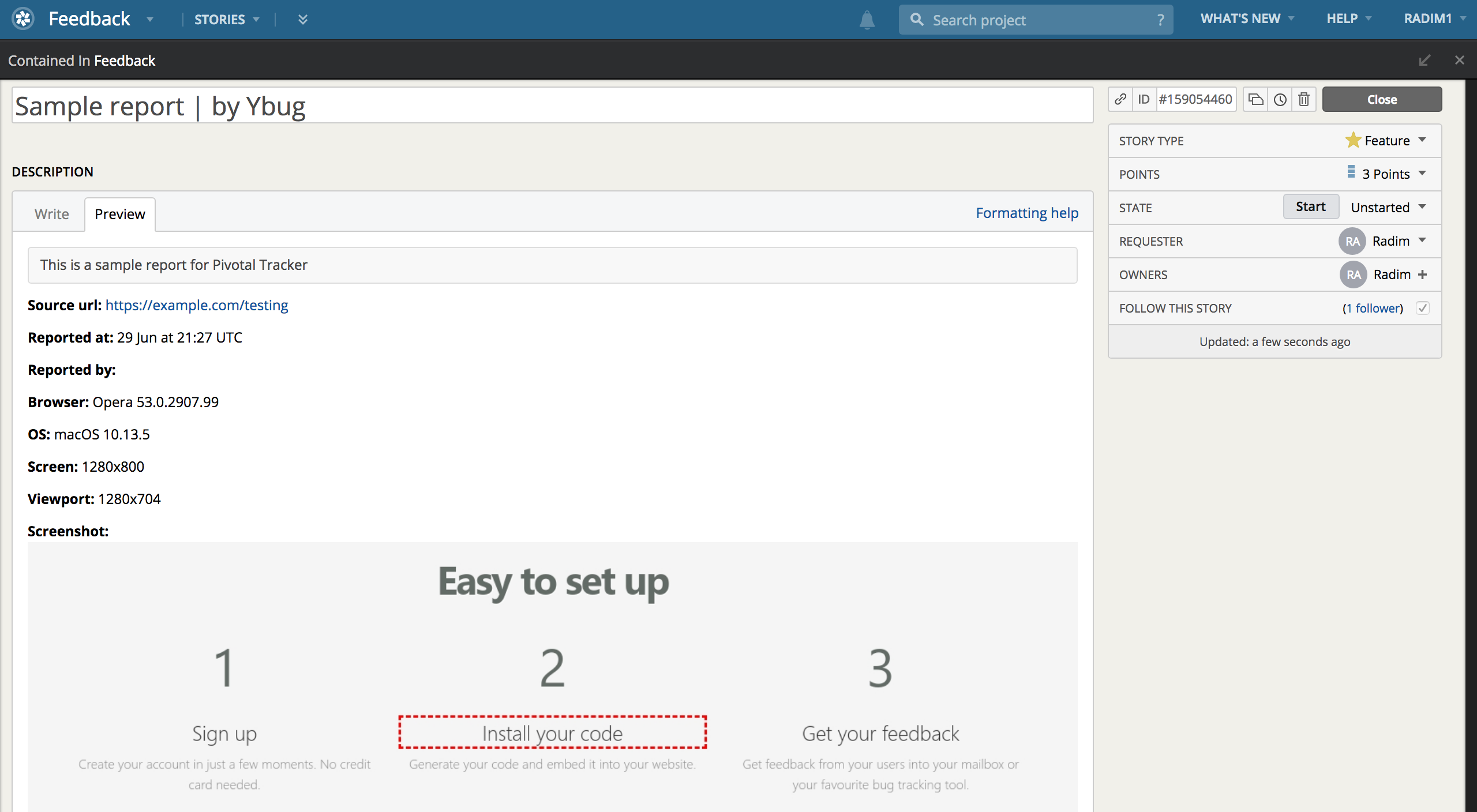Click sample report description quote block
1477x812 pixels.
pyautogui.click(x=552, y=265)
